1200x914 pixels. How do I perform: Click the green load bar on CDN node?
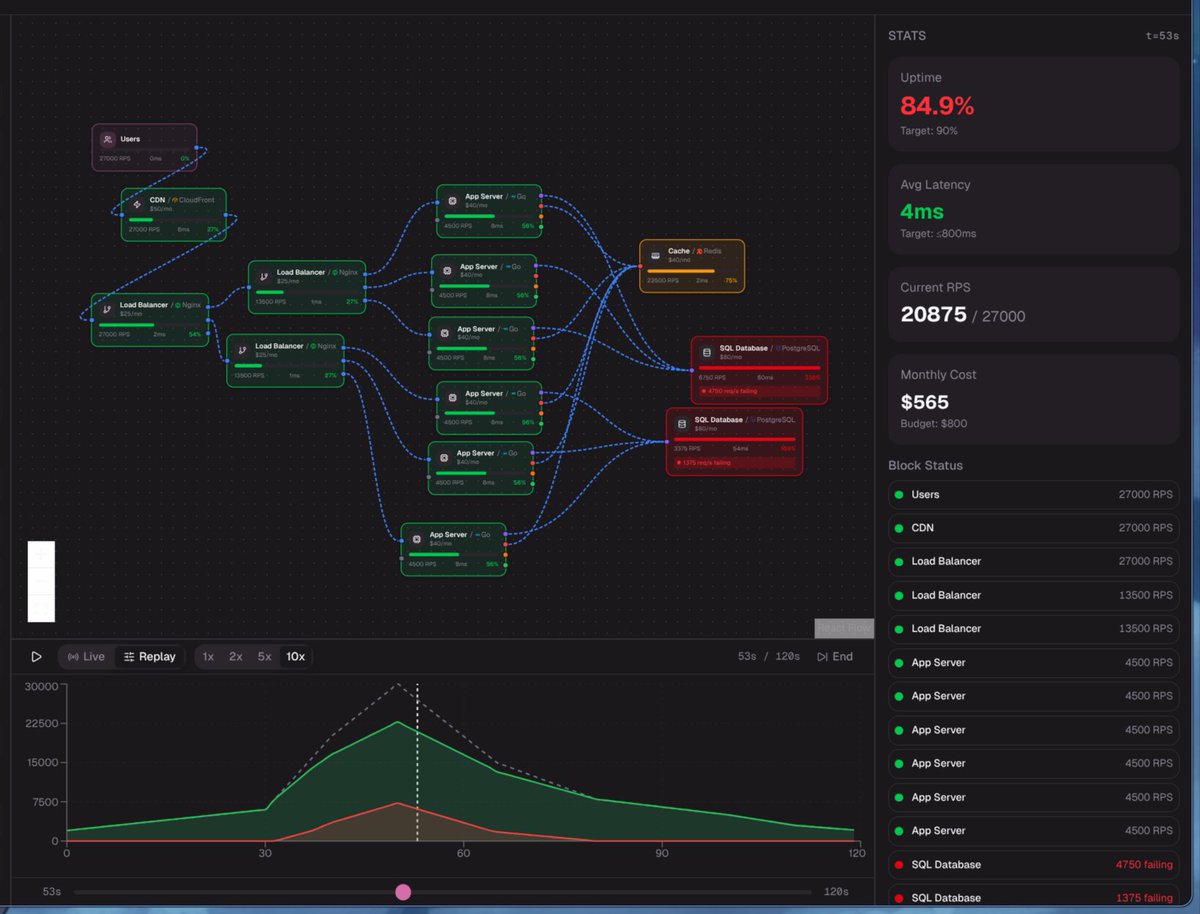click(142, 220)
